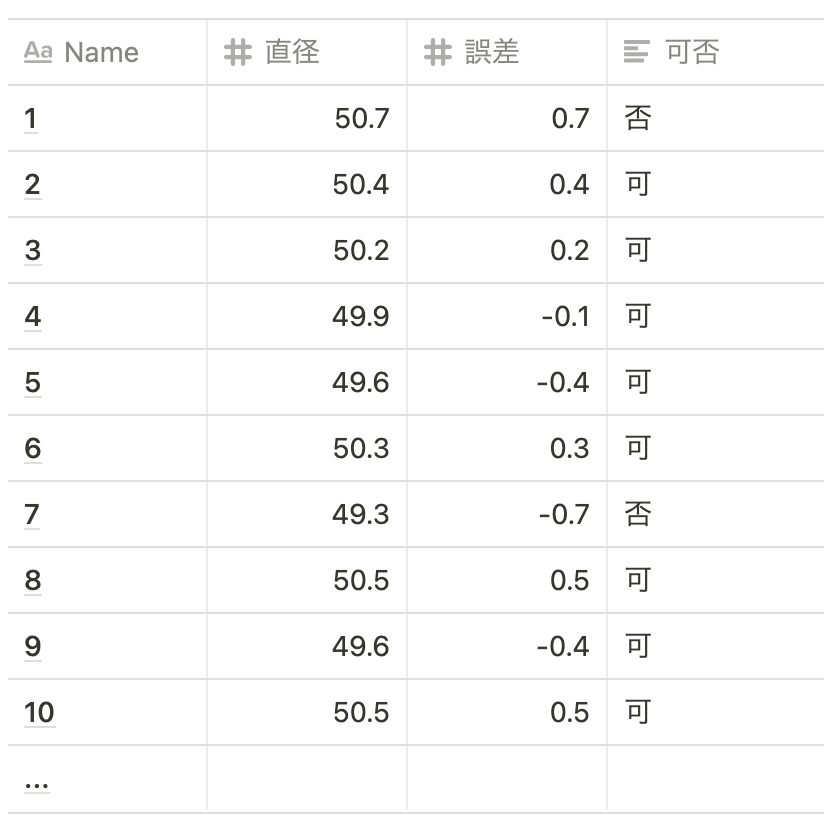Image resolution: width=824 pixels, height=822 pixels.
Task: Click the number icon next to 誤差
Action: coord(438,52)
